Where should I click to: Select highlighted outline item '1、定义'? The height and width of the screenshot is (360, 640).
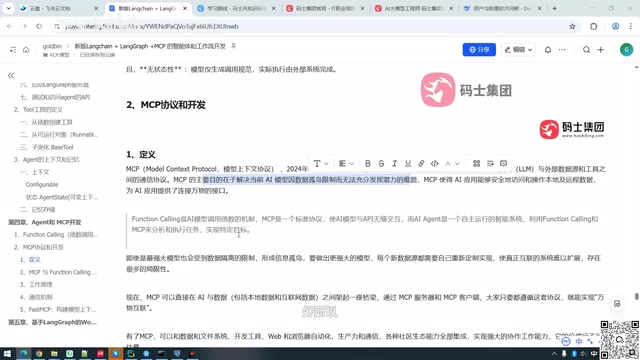pos(30,260)
